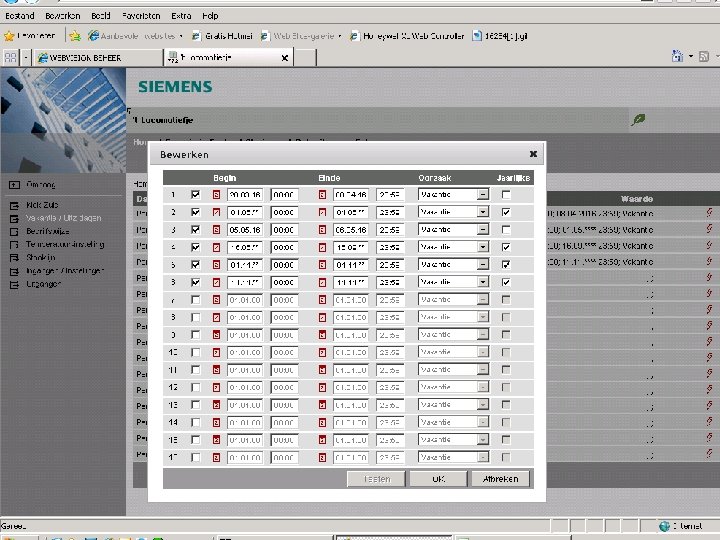Open Temperatuurinstelling in the sidebar
The width and height of the screenshot is (720, 540).
click(65, 245)
